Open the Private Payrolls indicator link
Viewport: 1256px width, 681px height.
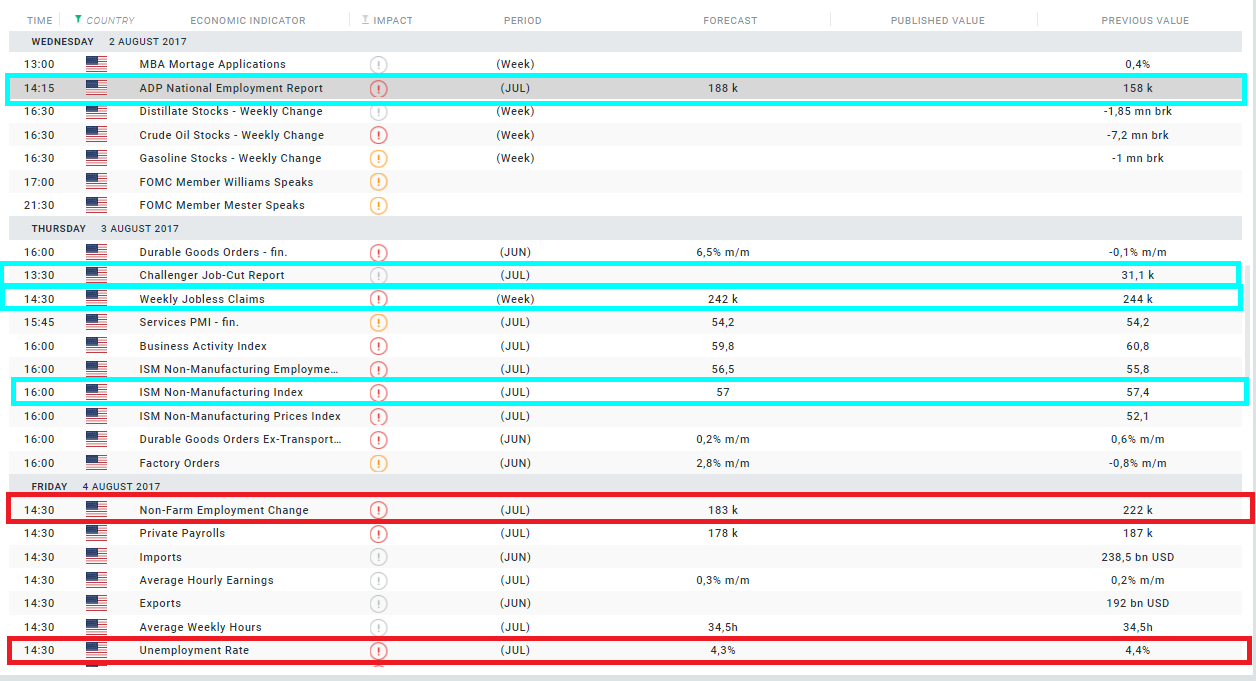(x=182, y=533)
